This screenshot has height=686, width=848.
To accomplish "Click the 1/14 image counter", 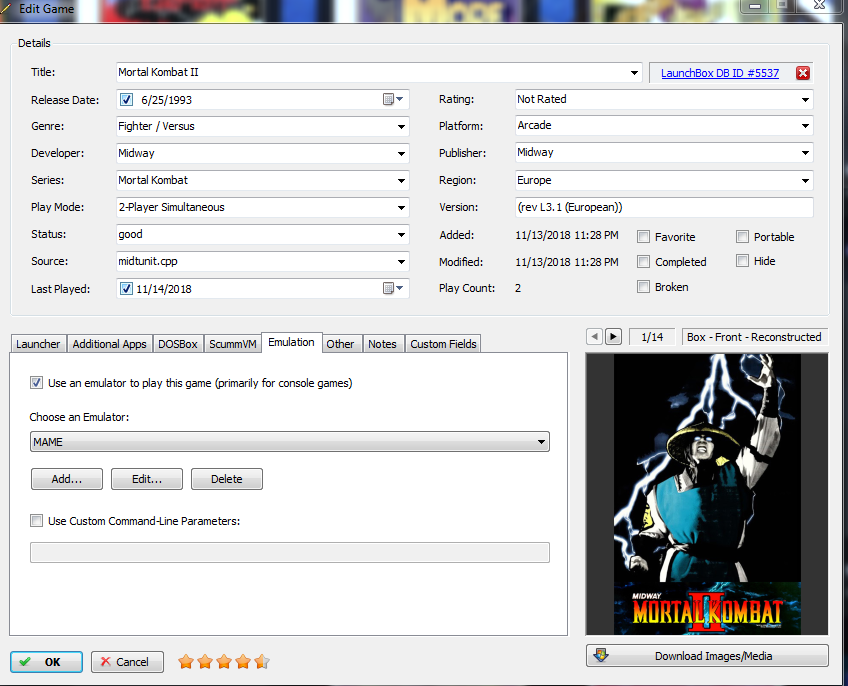I will [x=652, y=337].
